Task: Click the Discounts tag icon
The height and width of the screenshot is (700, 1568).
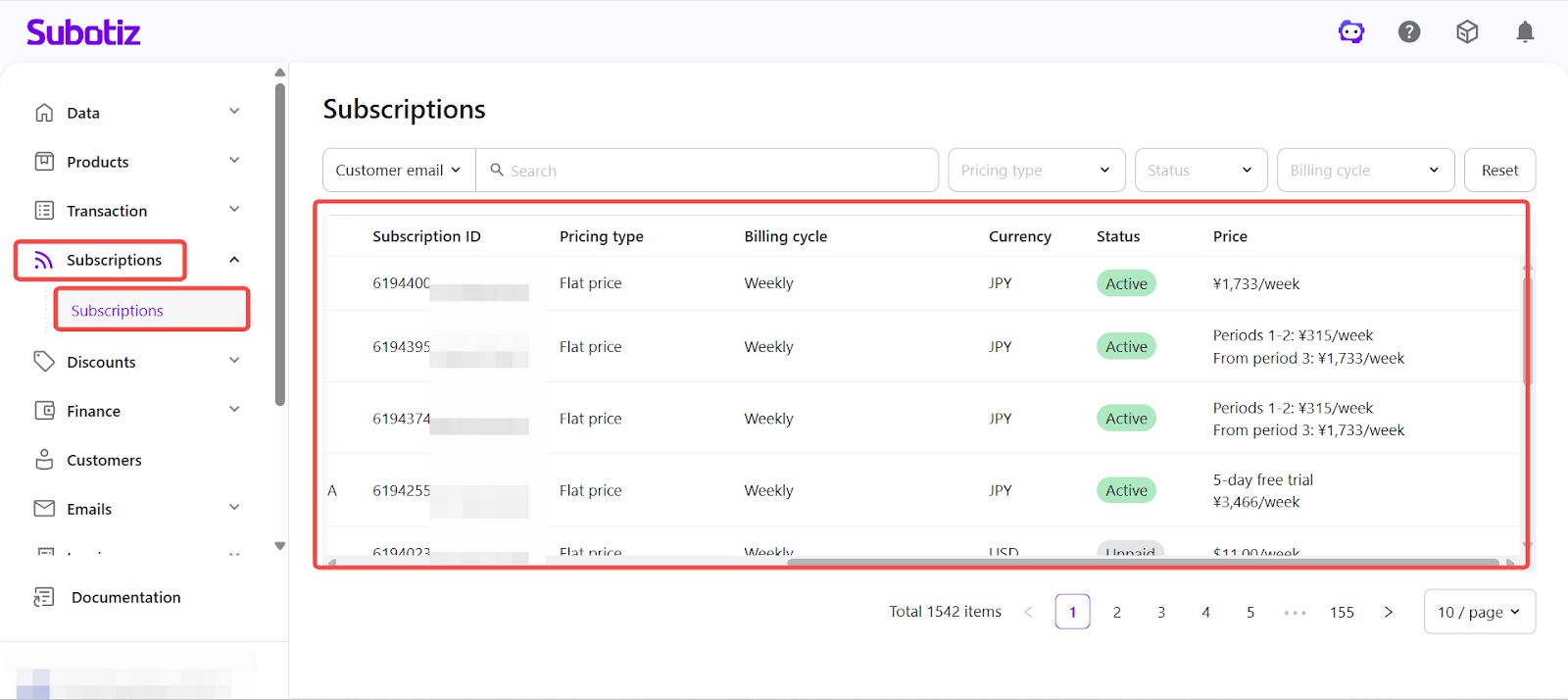Action: 44,362
